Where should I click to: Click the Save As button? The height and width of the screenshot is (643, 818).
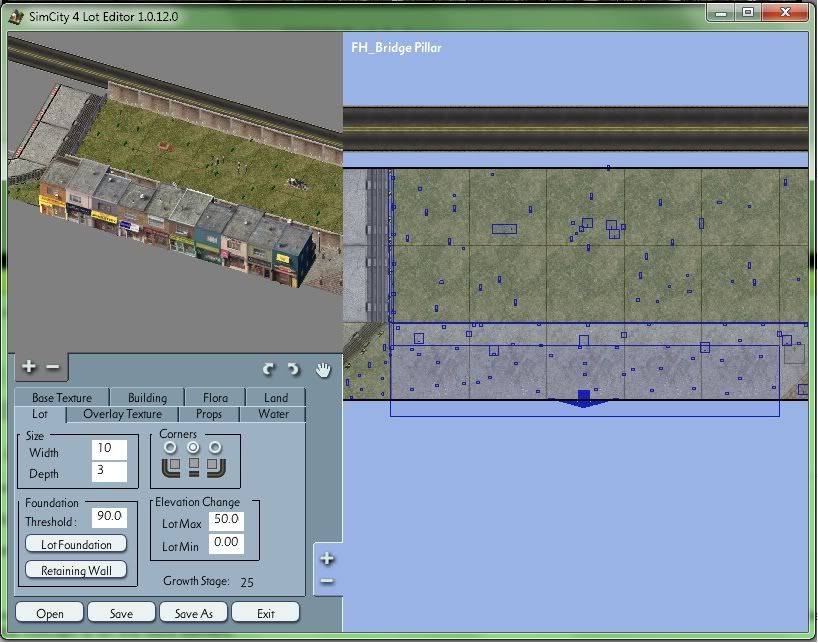[x=194, y=613]
